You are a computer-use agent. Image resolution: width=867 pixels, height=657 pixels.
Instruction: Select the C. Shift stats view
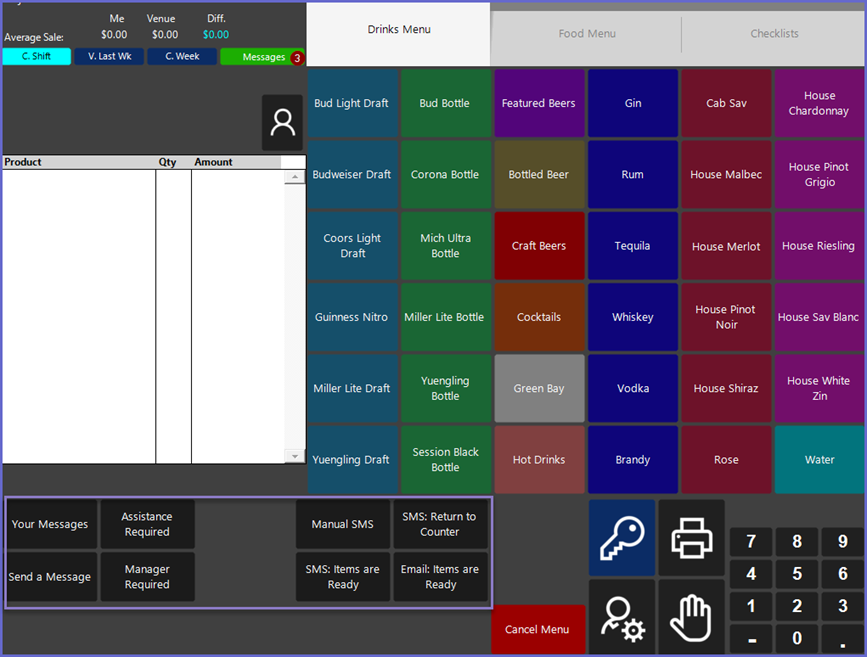click(37, 57)
